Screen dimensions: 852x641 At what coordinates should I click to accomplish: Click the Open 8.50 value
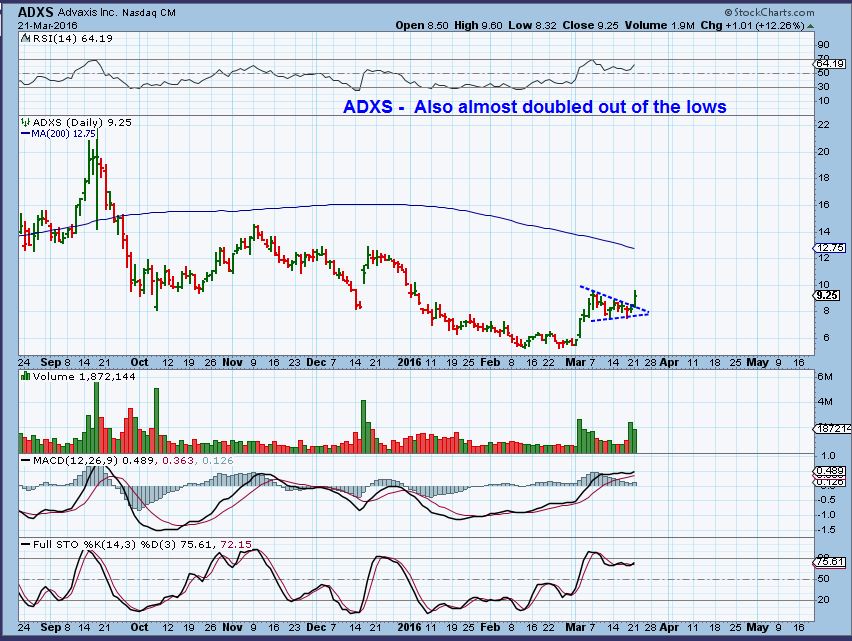(x=422, y=25)
